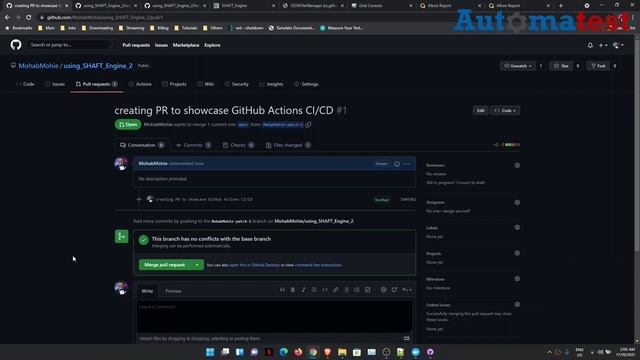Open Pull requests in top navigation

click(x=136, y=45)
